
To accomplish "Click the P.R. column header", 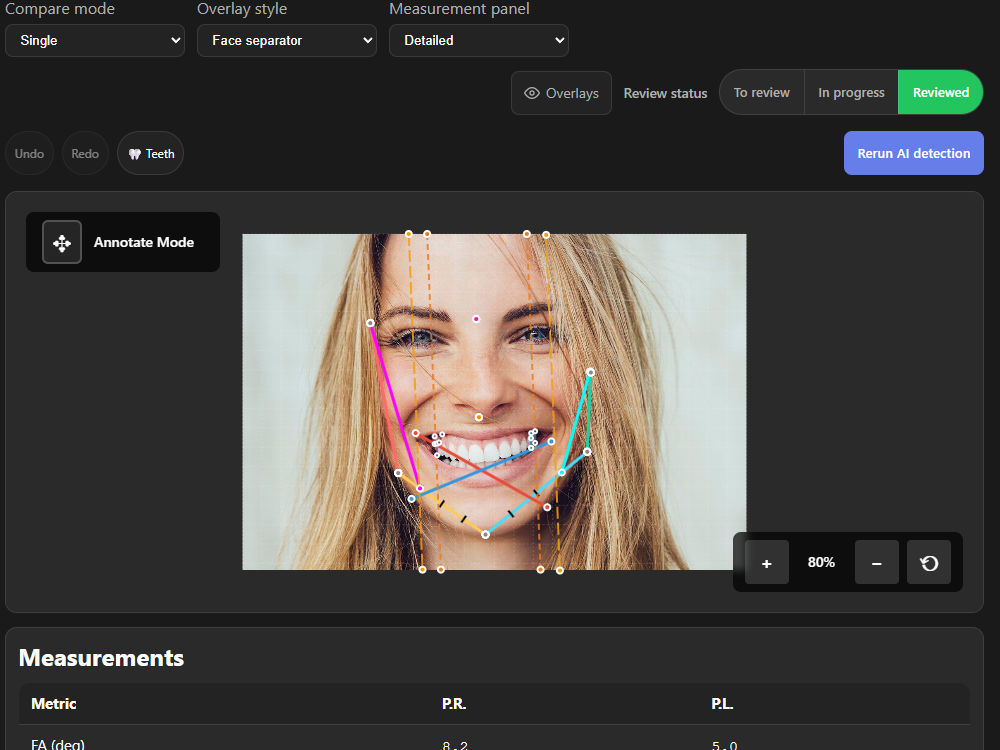I will point(454,704).
